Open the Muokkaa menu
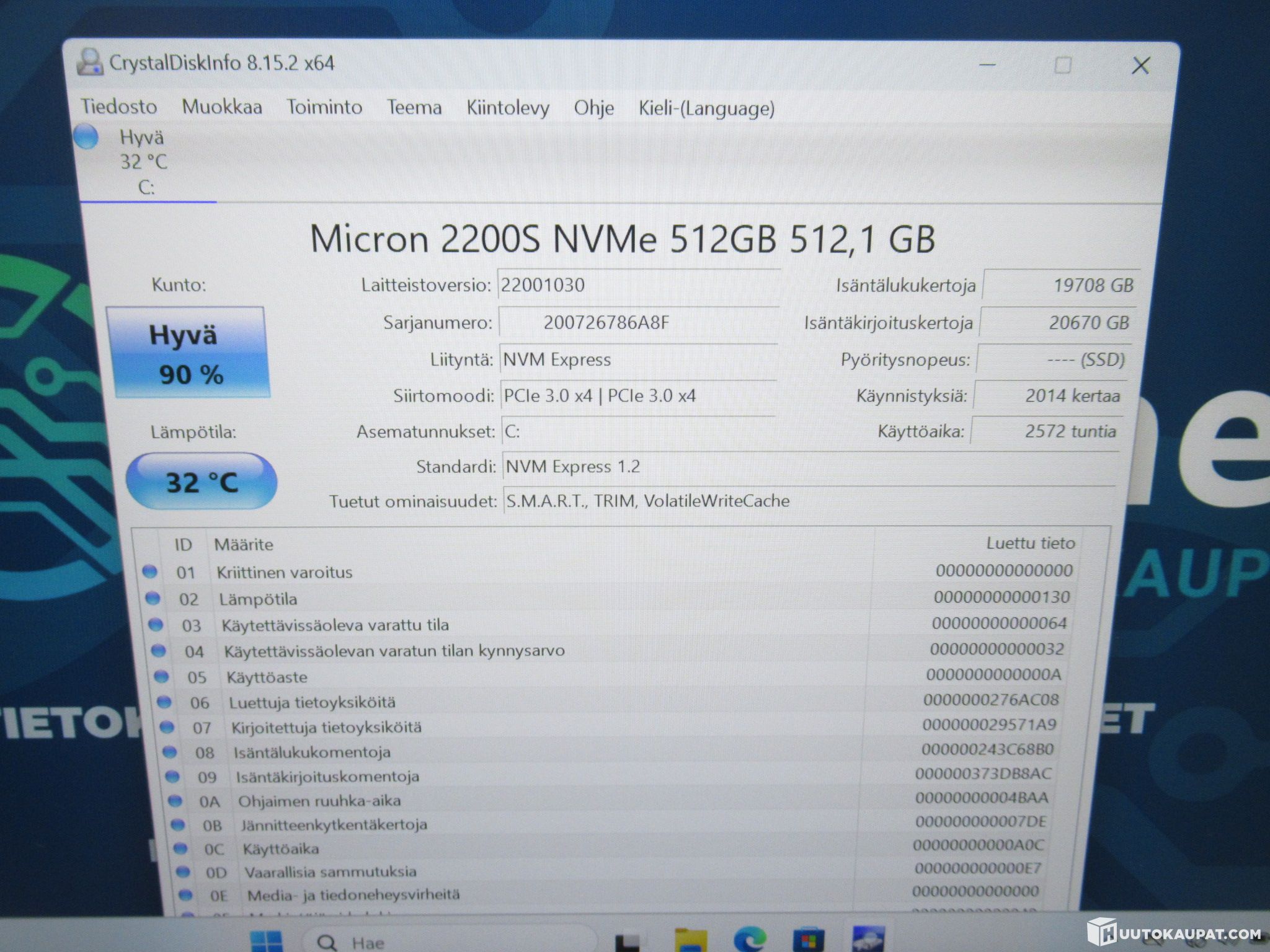This screenshot has width=1270, height=952. (221, 107)
